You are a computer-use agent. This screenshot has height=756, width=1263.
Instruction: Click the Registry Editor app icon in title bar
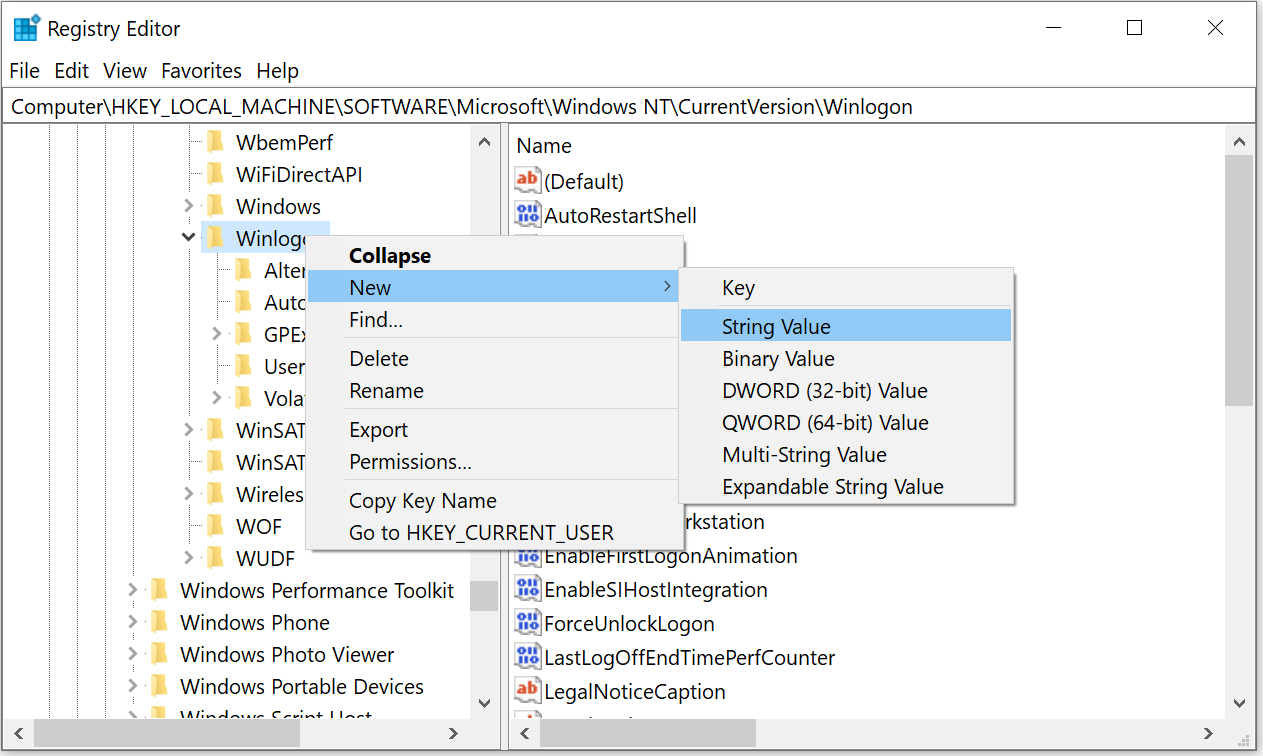tap(26, 29)
